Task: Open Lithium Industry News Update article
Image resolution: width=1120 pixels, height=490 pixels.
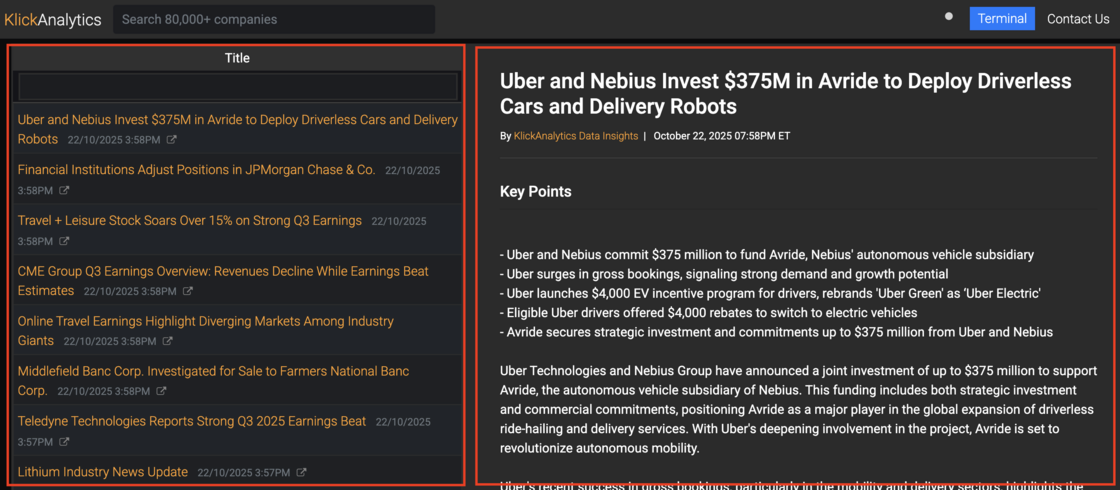Action: tap(103, 472)
